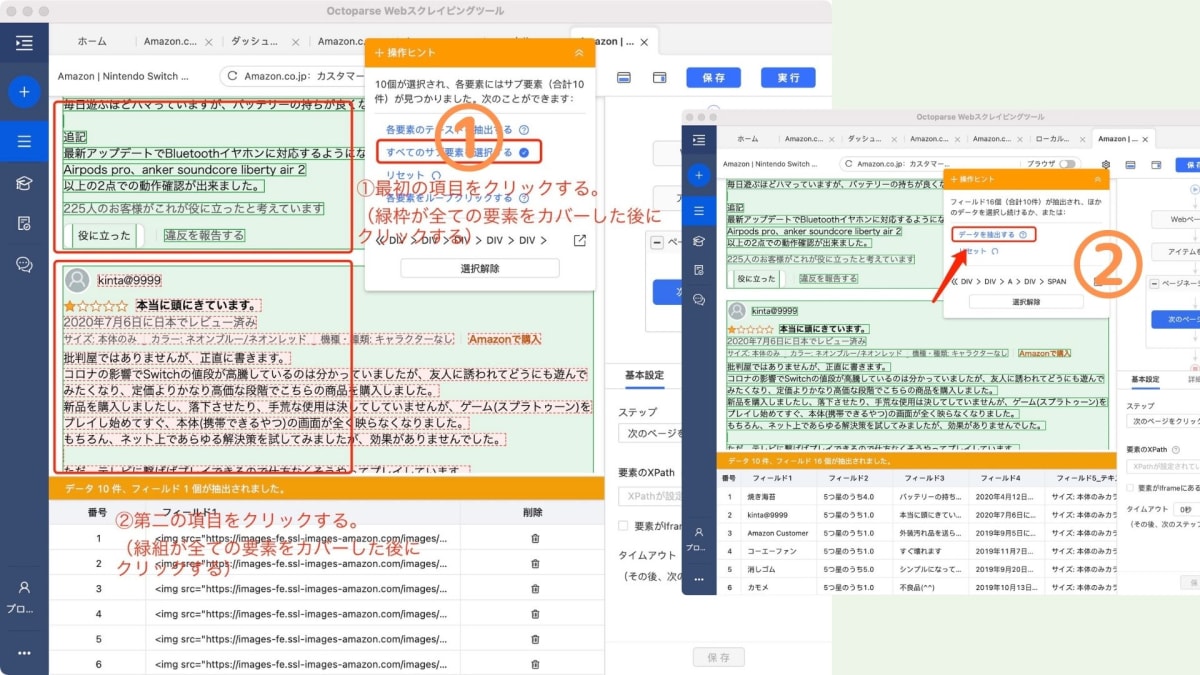Click the 選択解除 button under the DIV path

pyautogui.click(x=480, y=268)
